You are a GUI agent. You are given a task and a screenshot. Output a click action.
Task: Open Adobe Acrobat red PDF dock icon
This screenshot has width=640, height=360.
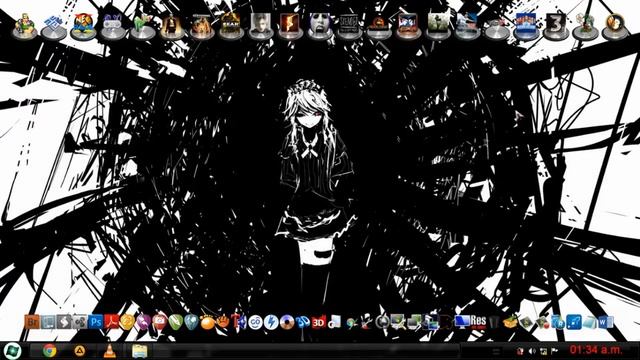(111, 322)
